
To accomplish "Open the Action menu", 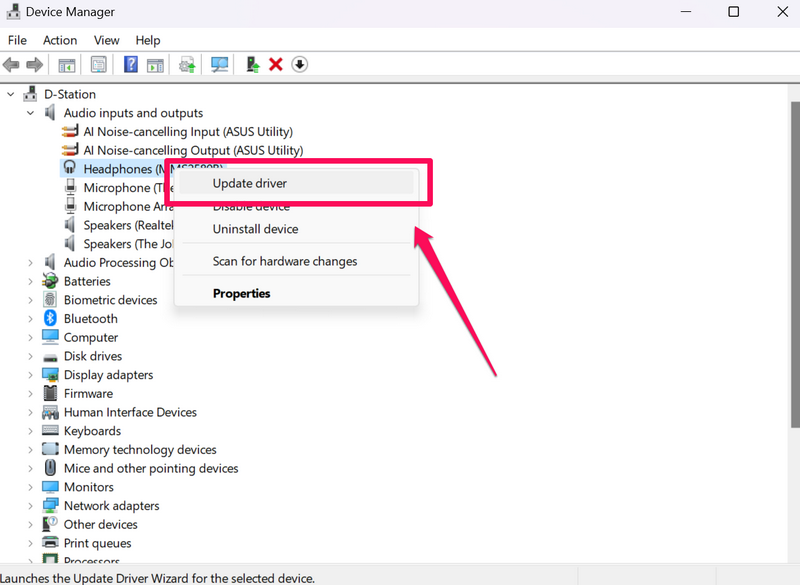I will (60, 40).
